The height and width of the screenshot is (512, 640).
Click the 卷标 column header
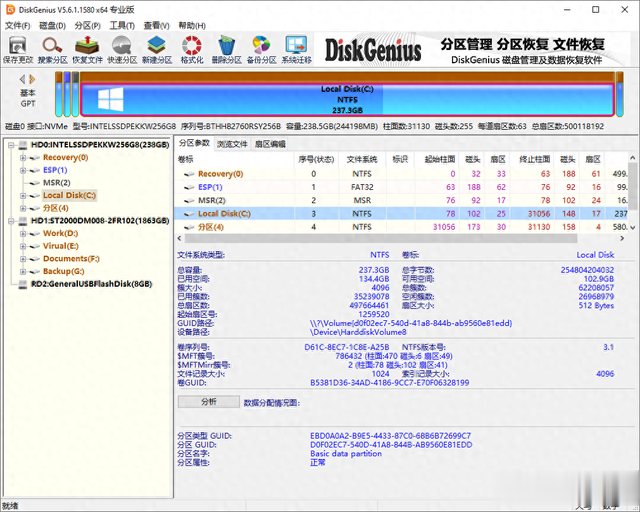[x=235, y=159]
